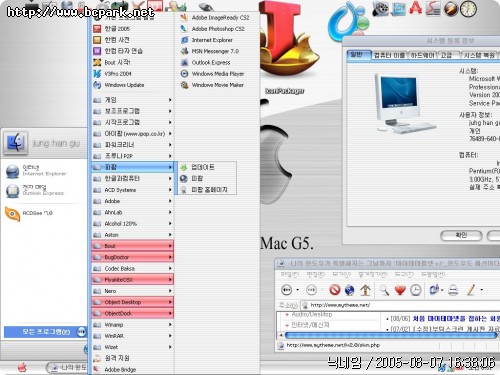This screenshot has width=500, height=375.
Task: Select the 피망 홈페이지 submenu item
Action: [x=207, y=190]
